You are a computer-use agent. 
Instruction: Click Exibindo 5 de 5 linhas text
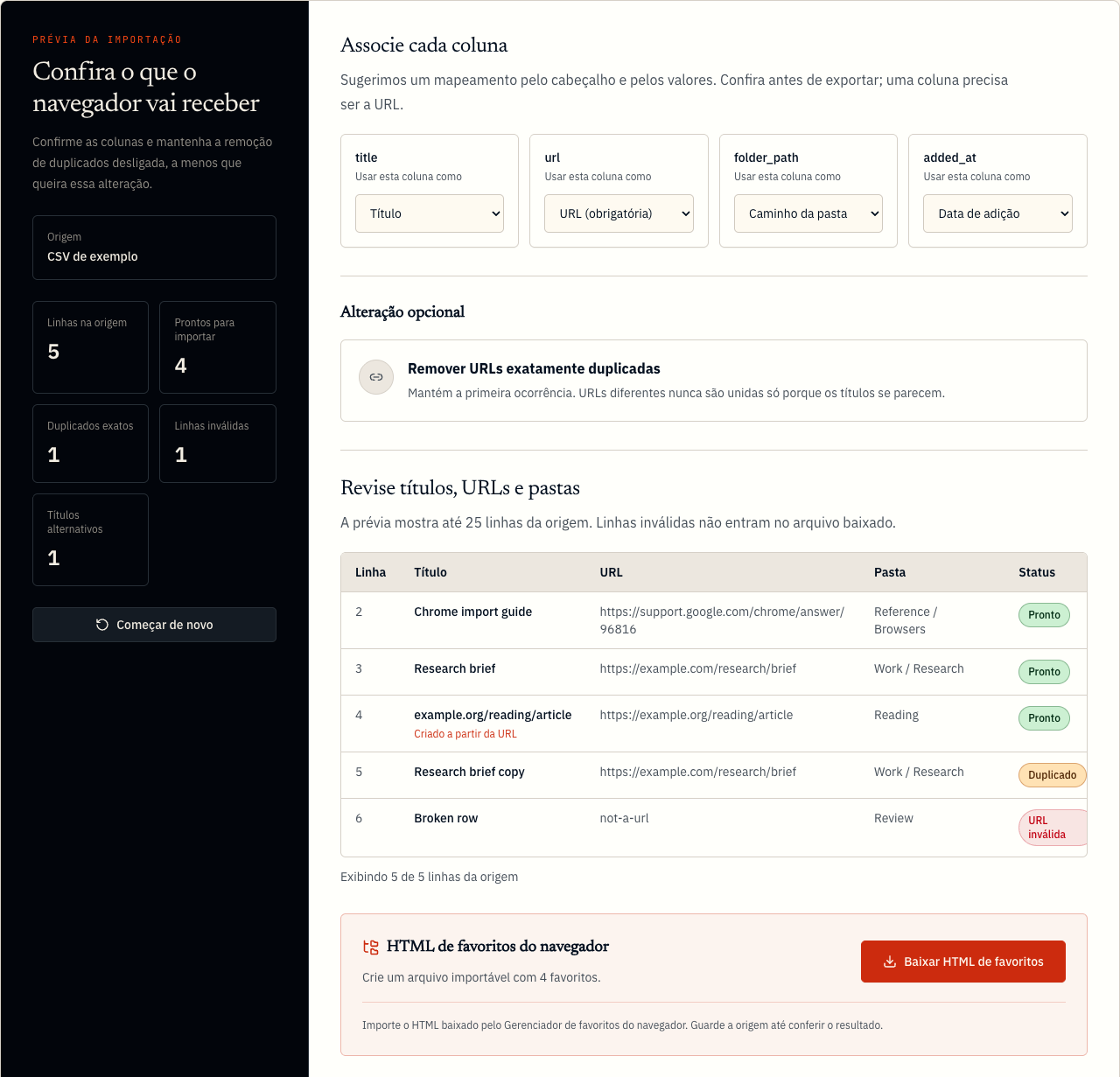(429, 877)
